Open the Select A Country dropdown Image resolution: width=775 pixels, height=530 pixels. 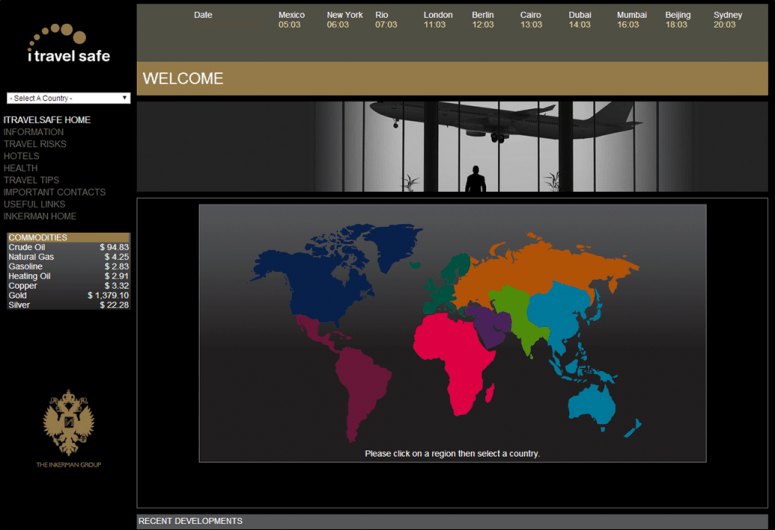click(68, 98)
